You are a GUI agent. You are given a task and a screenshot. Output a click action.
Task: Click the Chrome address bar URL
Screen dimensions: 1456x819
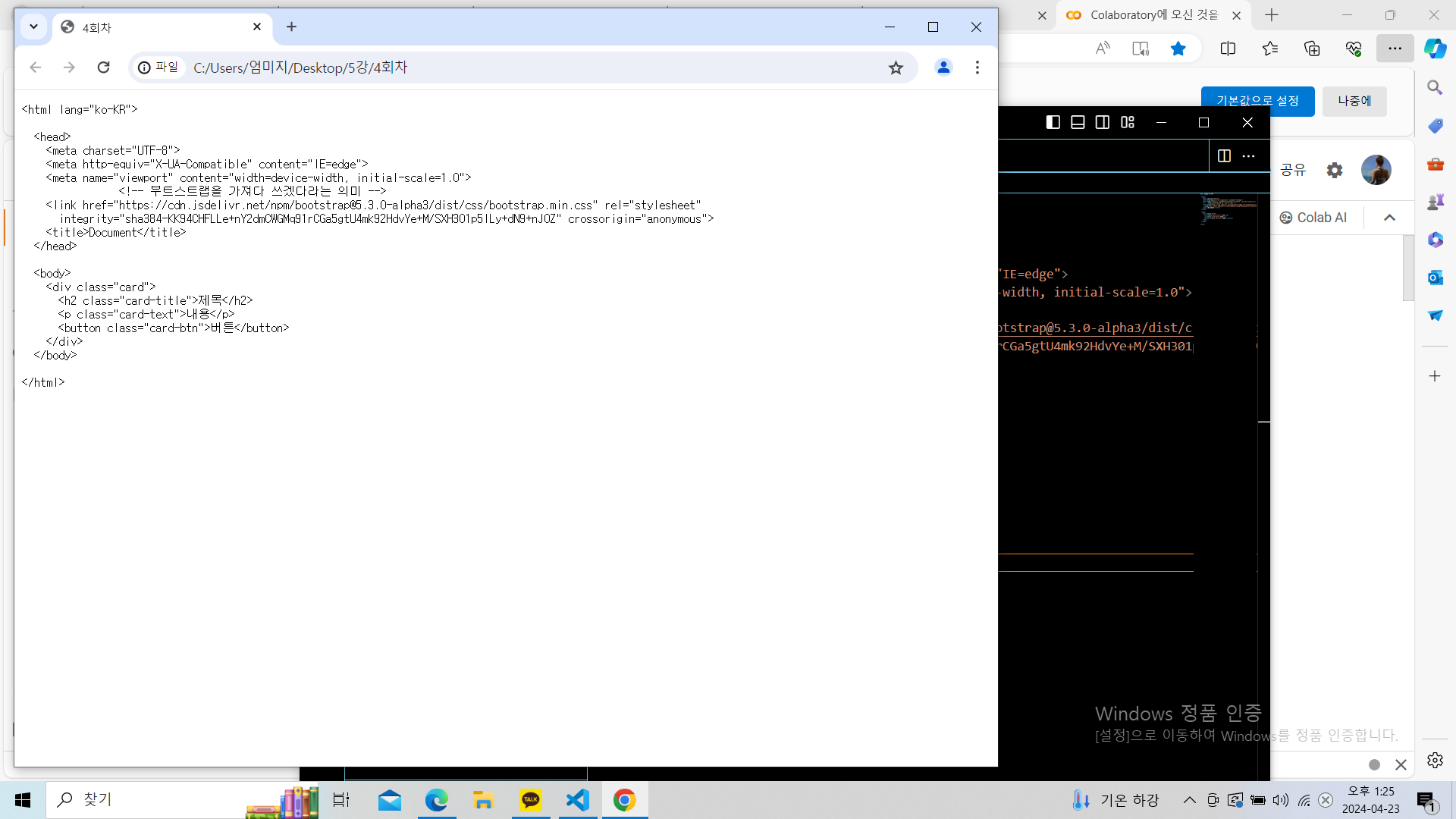coord(300,67)
